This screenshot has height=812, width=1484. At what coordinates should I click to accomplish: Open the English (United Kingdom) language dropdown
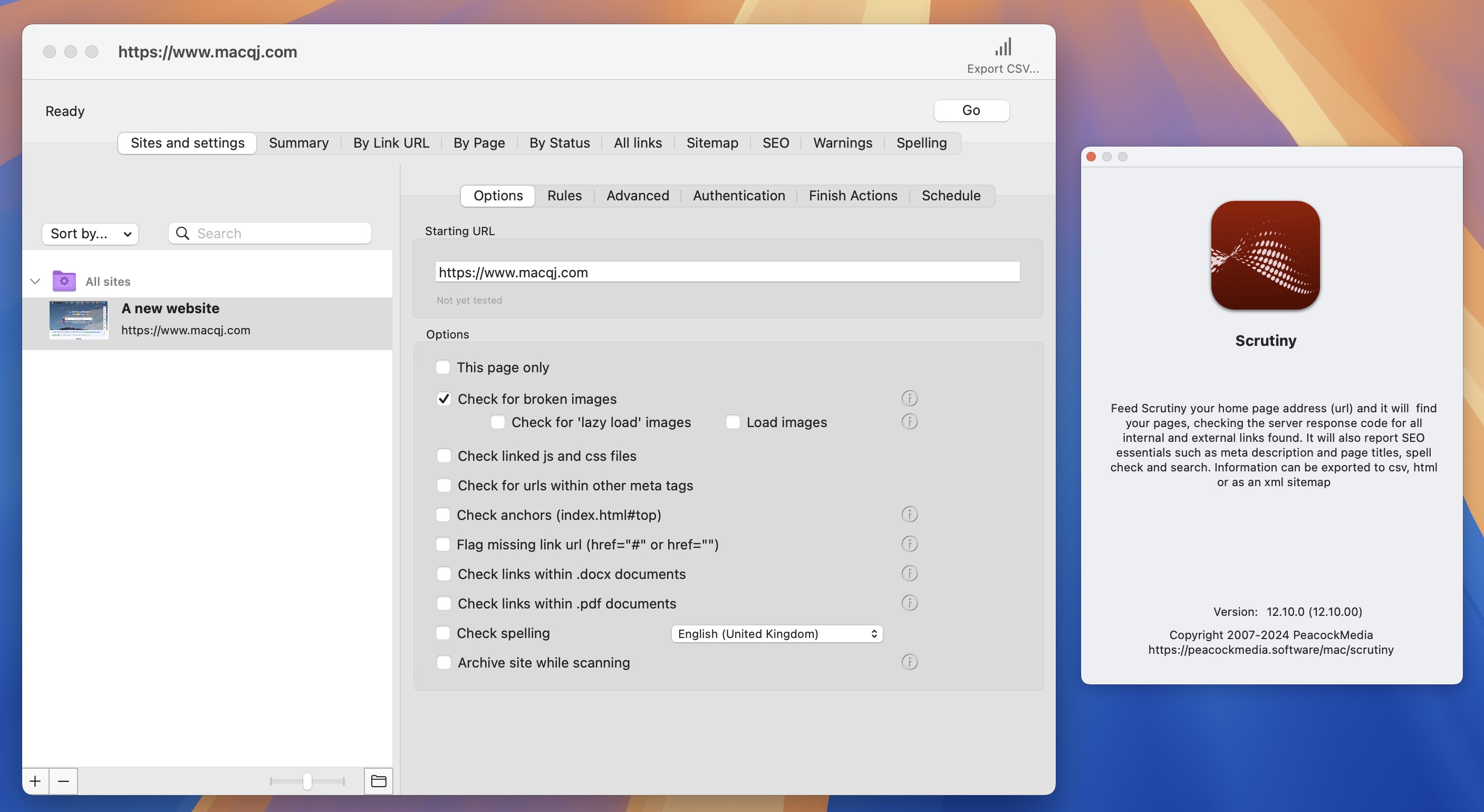(775, 632)
